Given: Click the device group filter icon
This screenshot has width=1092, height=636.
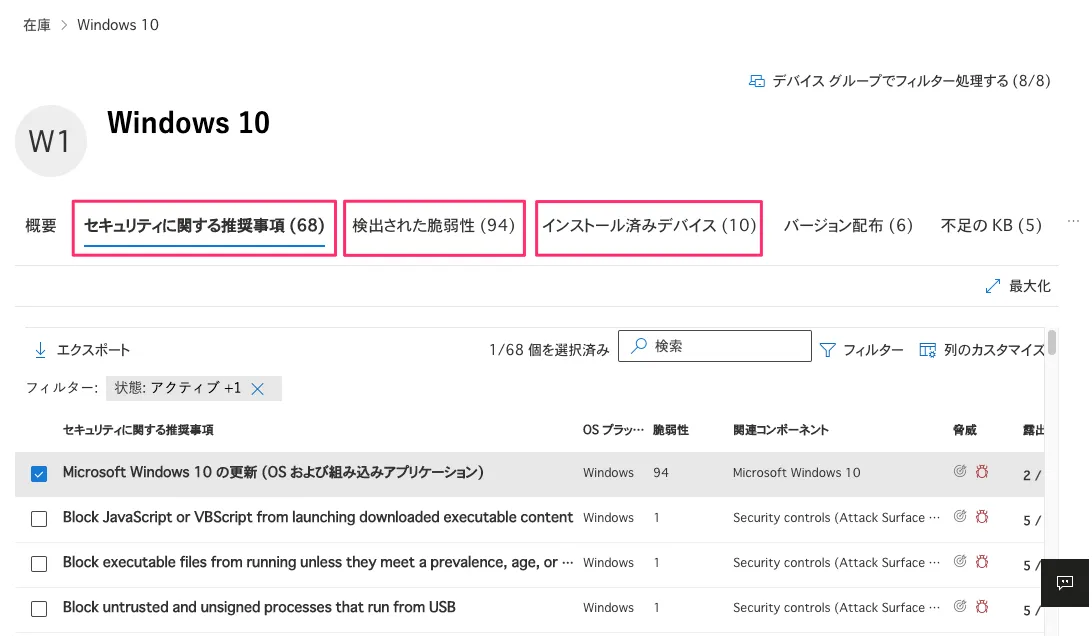Looking at the screenshot, I should point(757,81).
